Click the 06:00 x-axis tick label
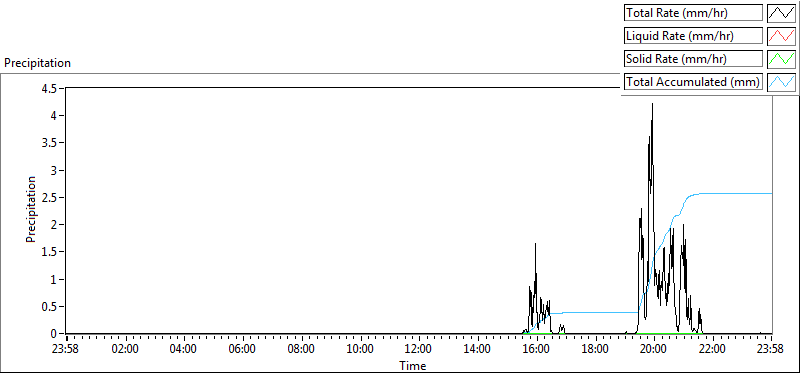Image resolution: width=800 pixels, height=373 pixels. coord(242,350)
